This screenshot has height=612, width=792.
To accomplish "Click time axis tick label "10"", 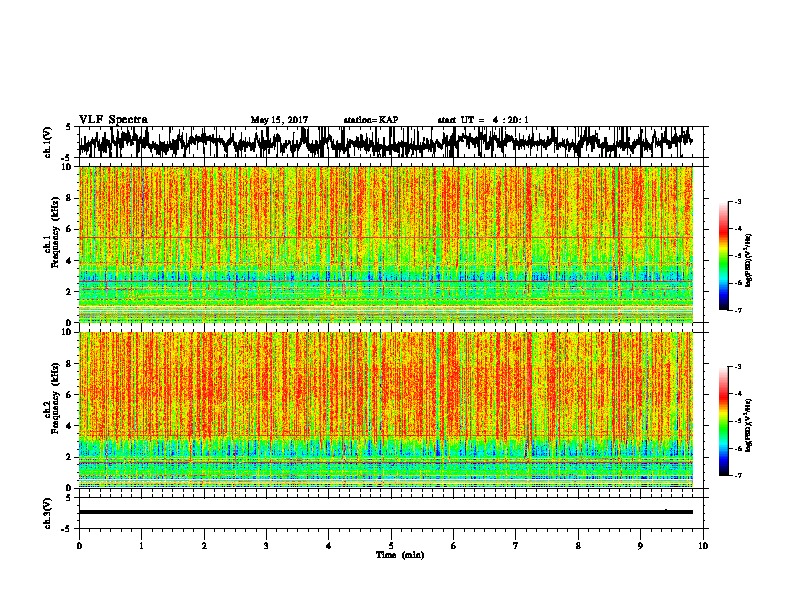I will tap(703, 546).
